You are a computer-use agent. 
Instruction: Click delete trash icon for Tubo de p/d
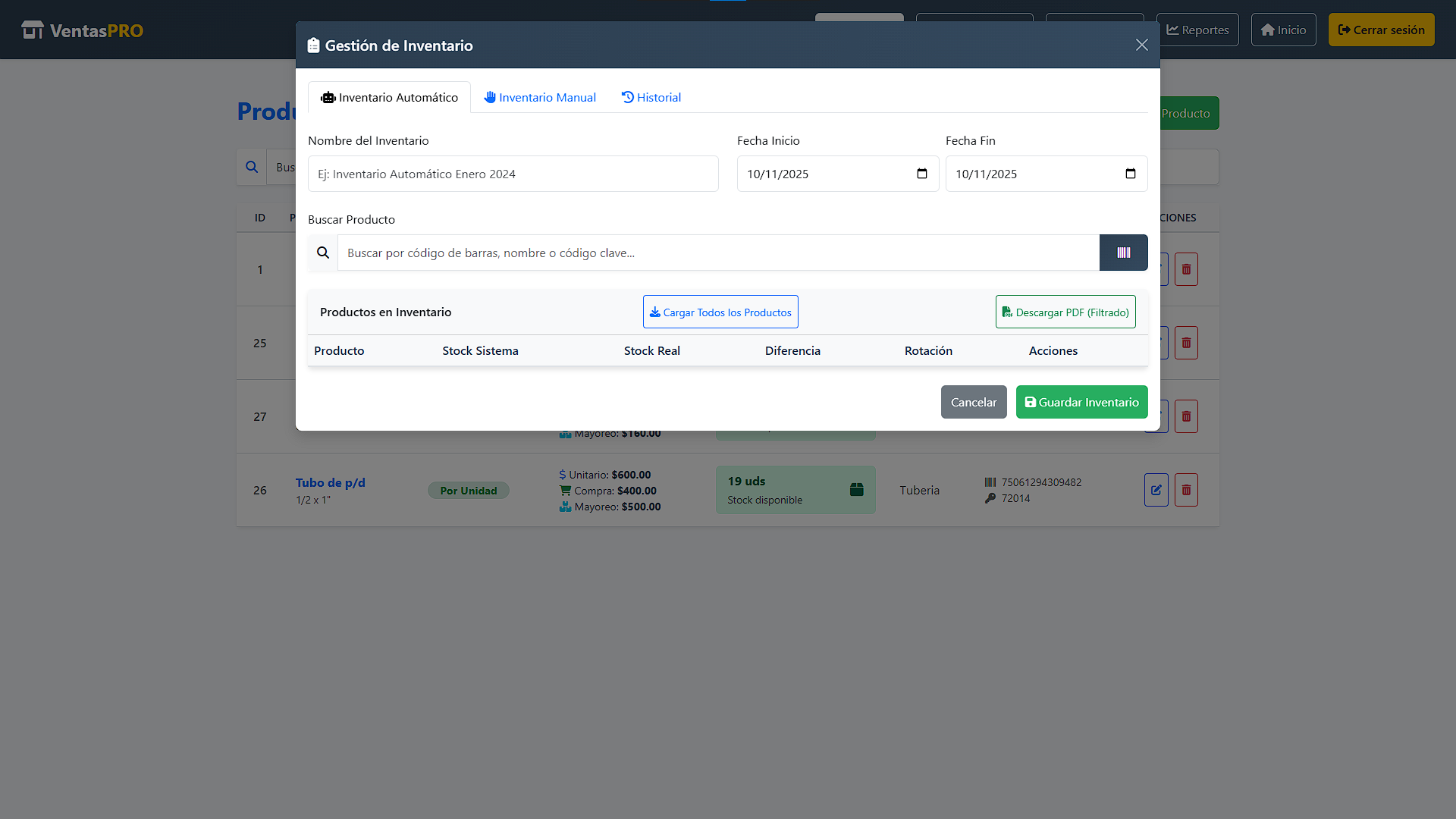1186,490
